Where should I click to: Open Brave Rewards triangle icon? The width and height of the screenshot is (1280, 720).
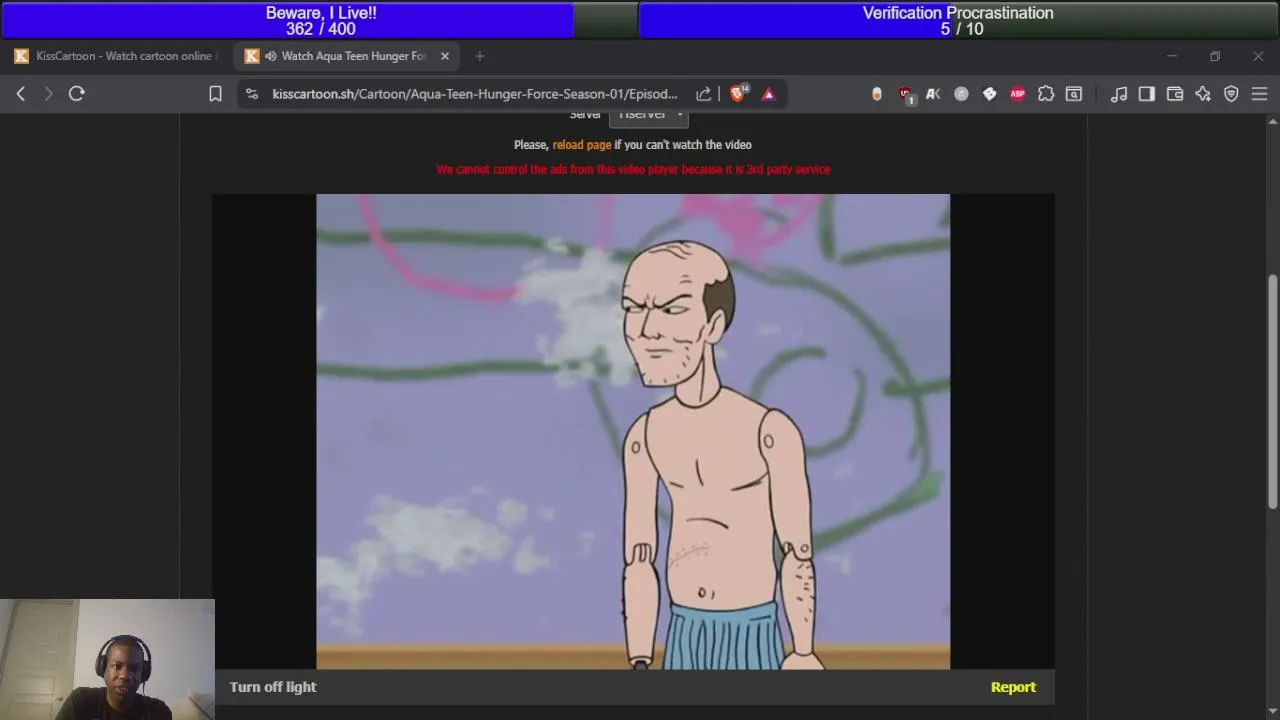(x=769, y=94)
